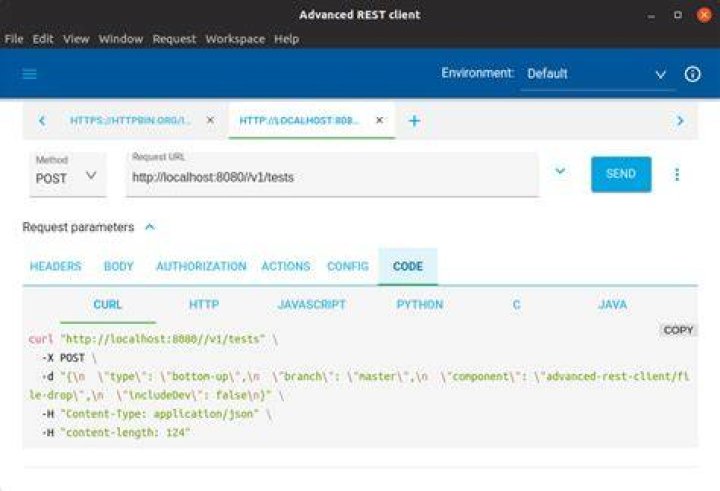Click the Request parameters label
The image size is (720, 491).
(78, 227)
